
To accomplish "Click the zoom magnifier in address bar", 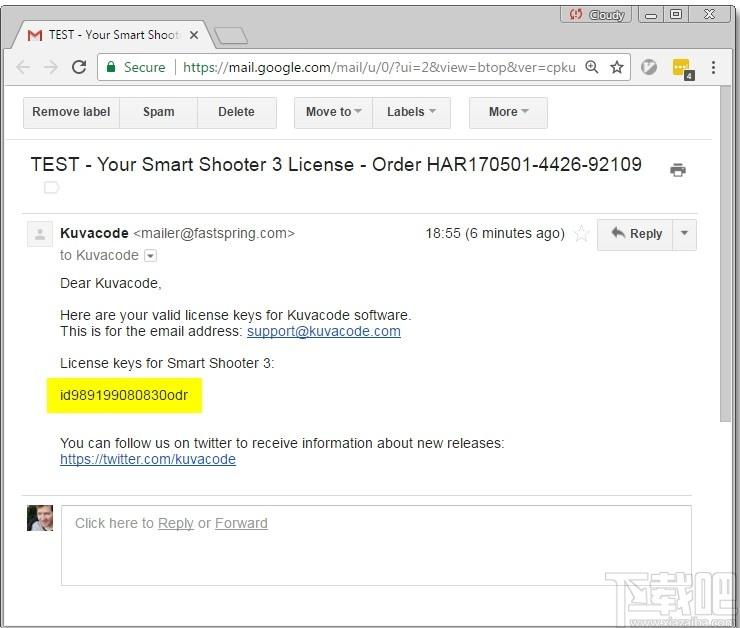I will (x=592, y=67).
